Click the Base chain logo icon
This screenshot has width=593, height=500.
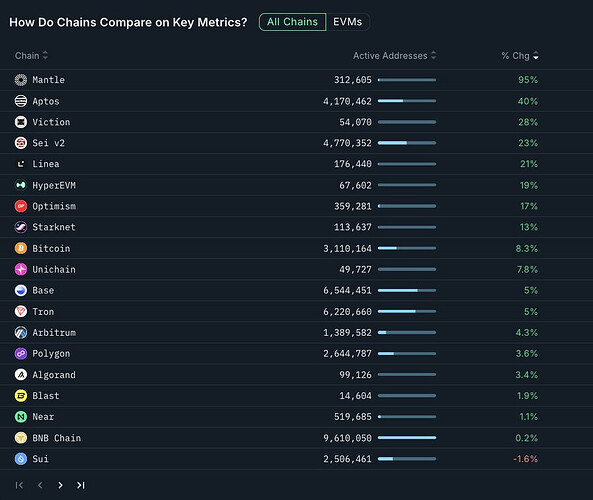(21, 290)
